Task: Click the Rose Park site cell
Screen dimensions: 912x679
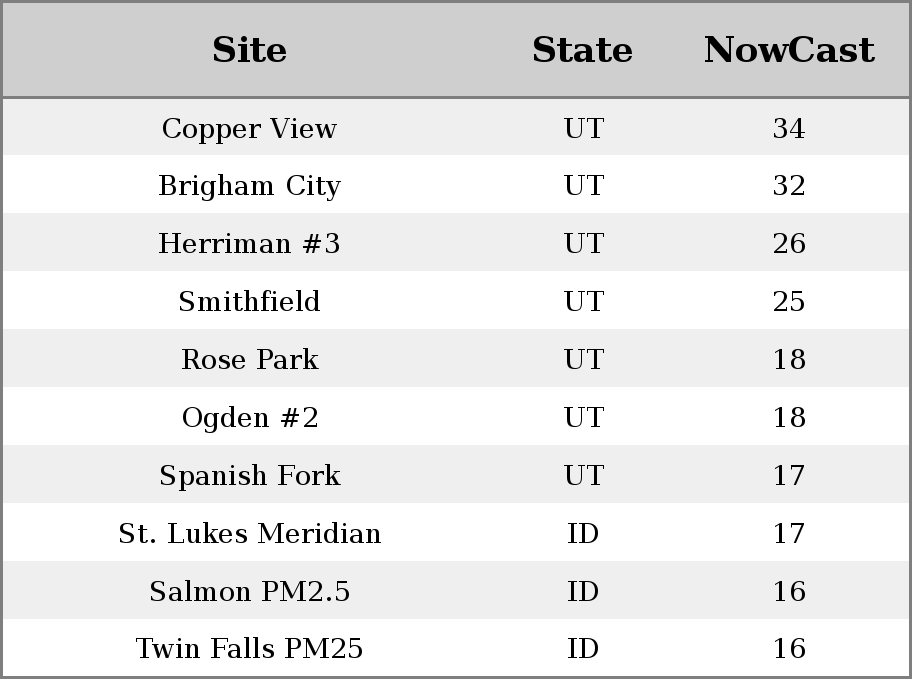Action: [x=249, y=360]
